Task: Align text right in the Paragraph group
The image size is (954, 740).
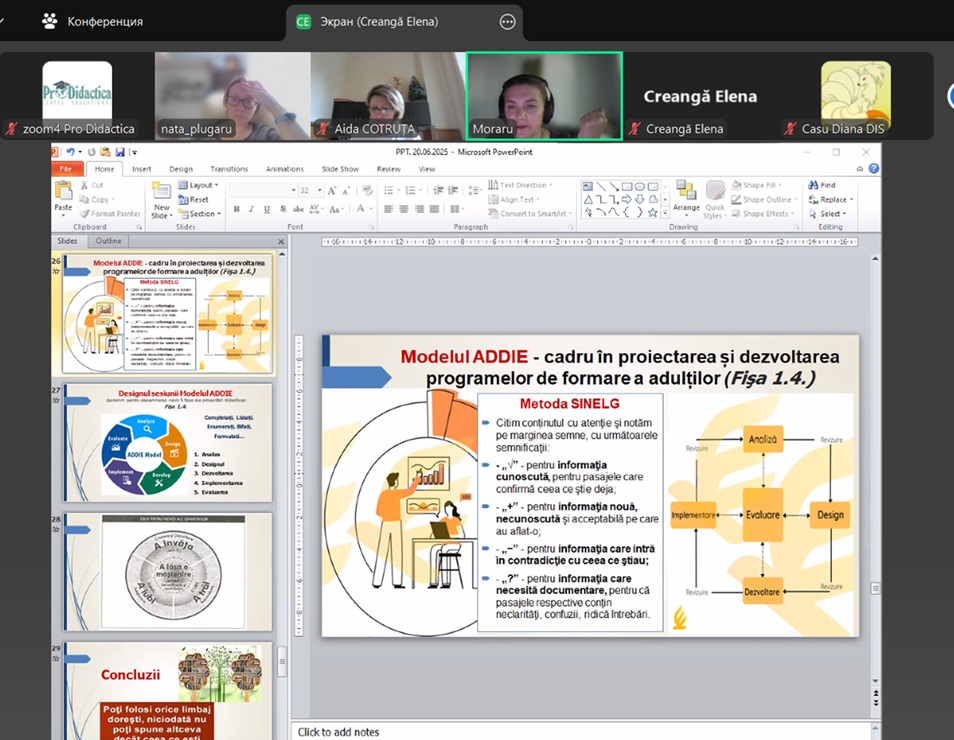Action: tap(419, 209)
